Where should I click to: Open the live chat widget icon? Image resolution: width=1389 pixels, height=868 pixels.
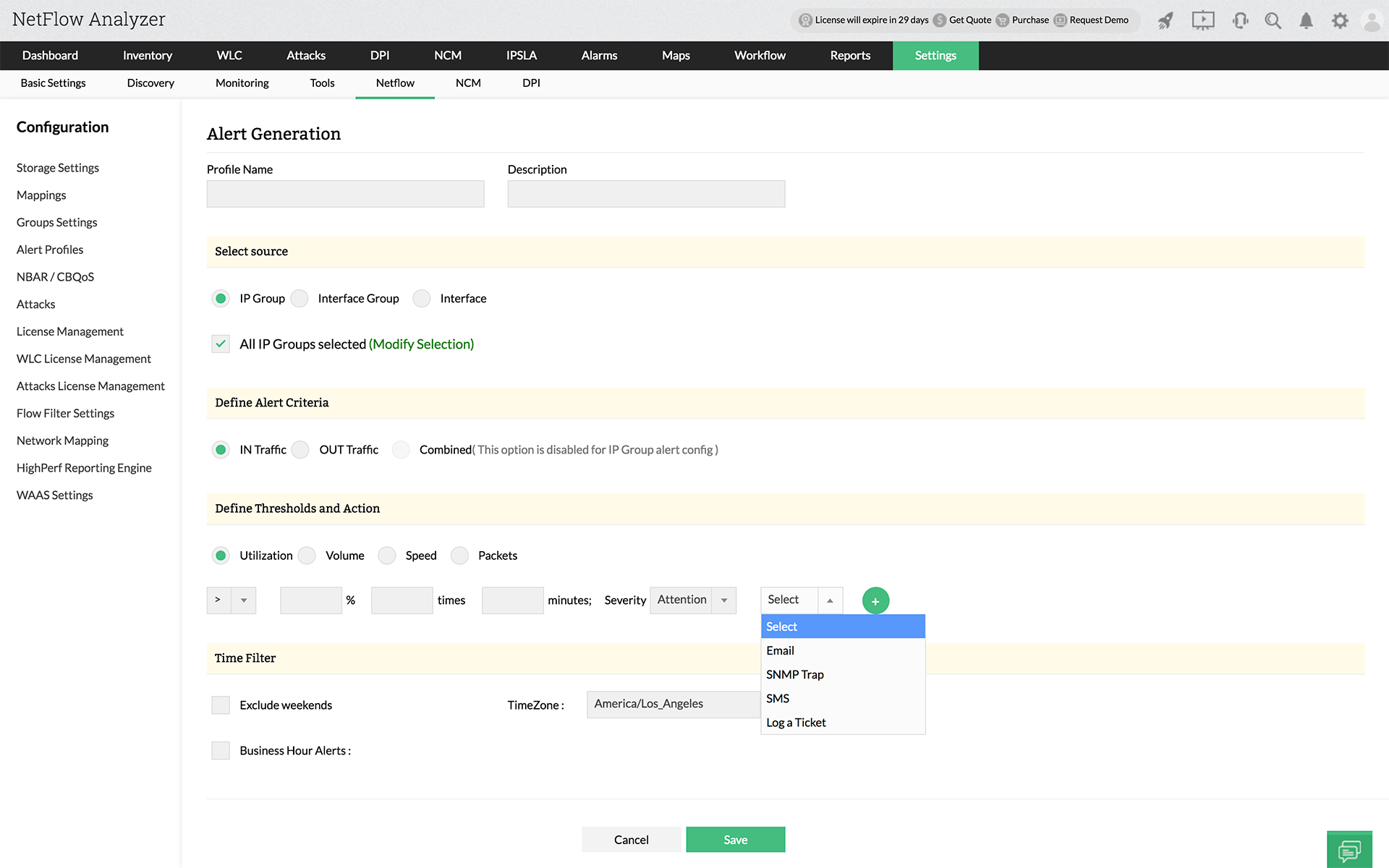click(1349, 849)
